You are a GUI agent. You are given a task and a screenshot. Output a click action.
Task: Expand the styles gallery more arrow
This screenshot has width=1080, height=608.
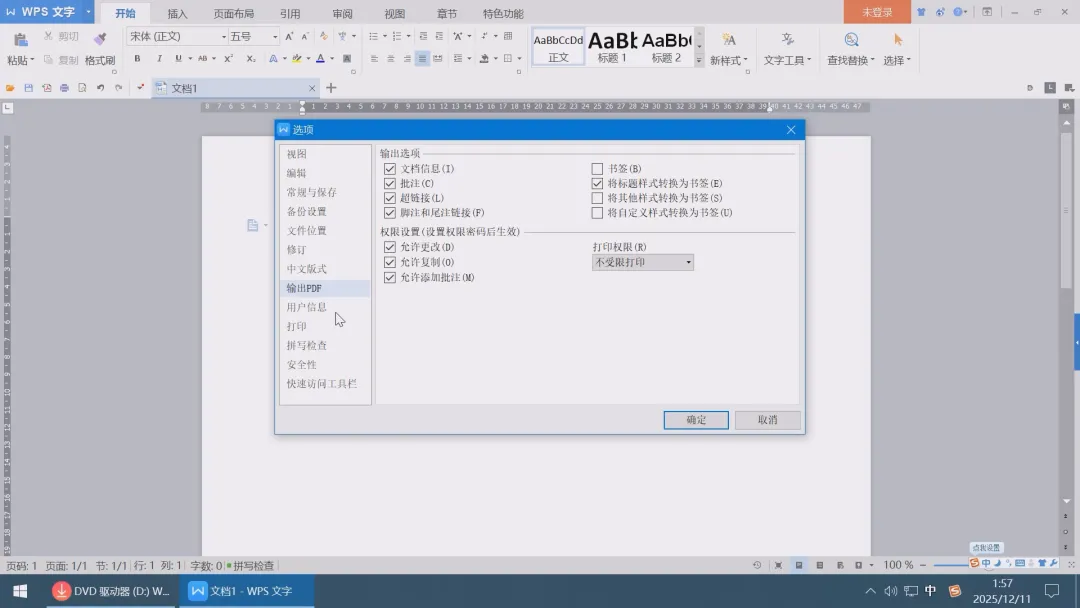tap(699, 61)
